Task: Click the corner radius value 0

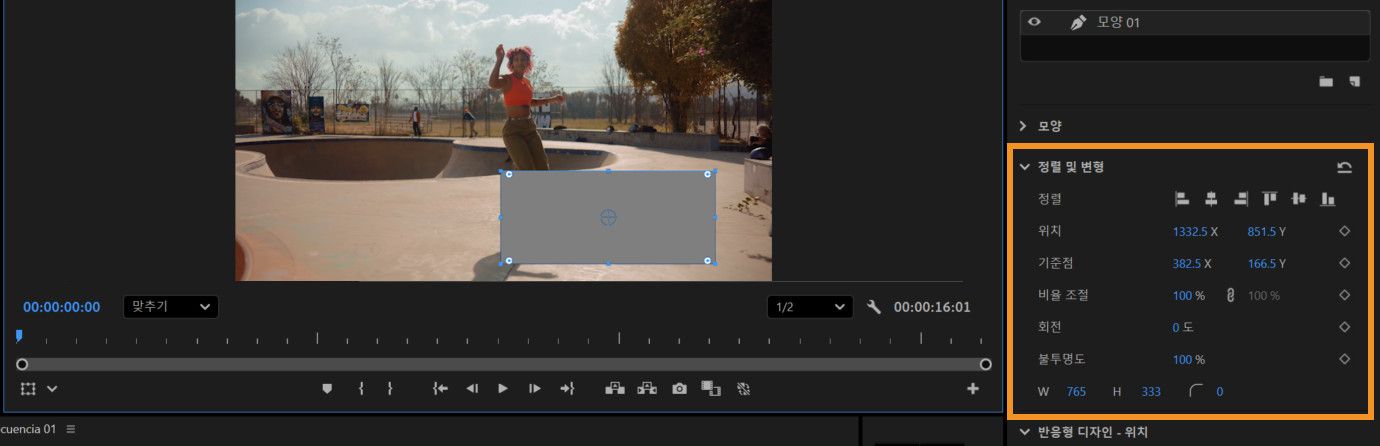Action: click(x=1219, y=391)
